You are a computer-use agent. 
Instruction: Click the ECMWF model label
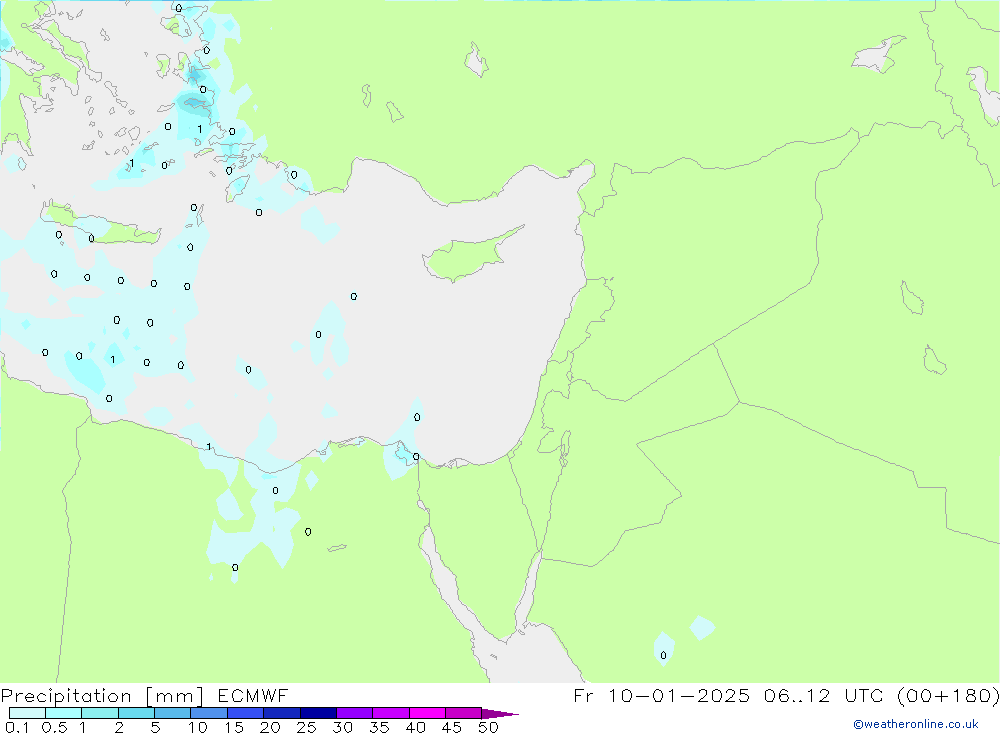253,696
